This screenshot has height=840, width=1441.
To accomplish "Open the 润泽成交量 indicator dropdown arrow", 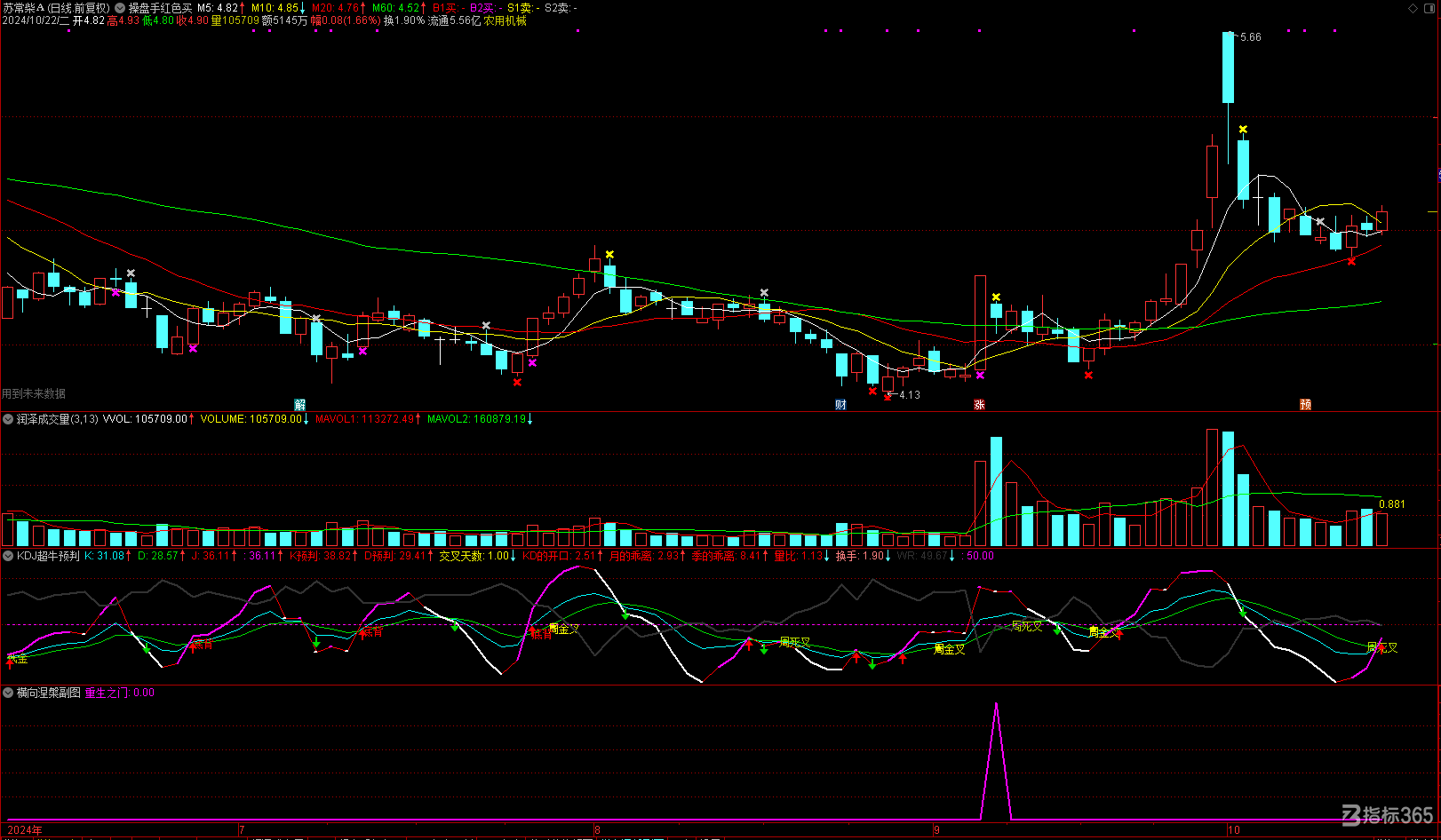I will [x=8, y=419].
